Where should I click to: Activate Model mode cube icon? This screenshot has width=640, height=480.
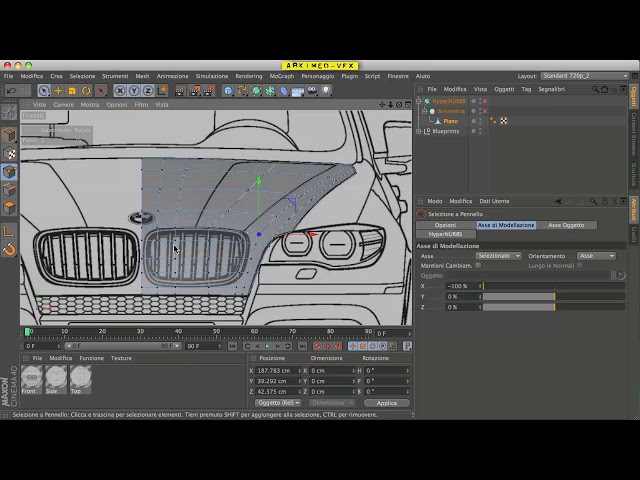(x=9, y=135)
